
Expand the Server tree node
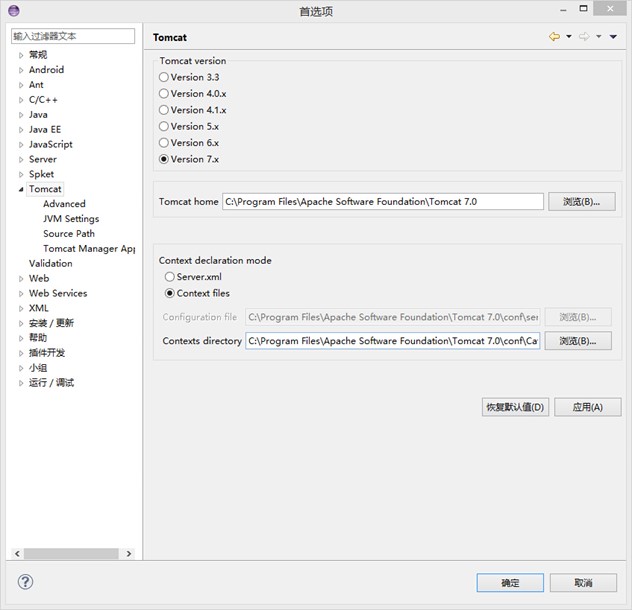coord(21,160)
